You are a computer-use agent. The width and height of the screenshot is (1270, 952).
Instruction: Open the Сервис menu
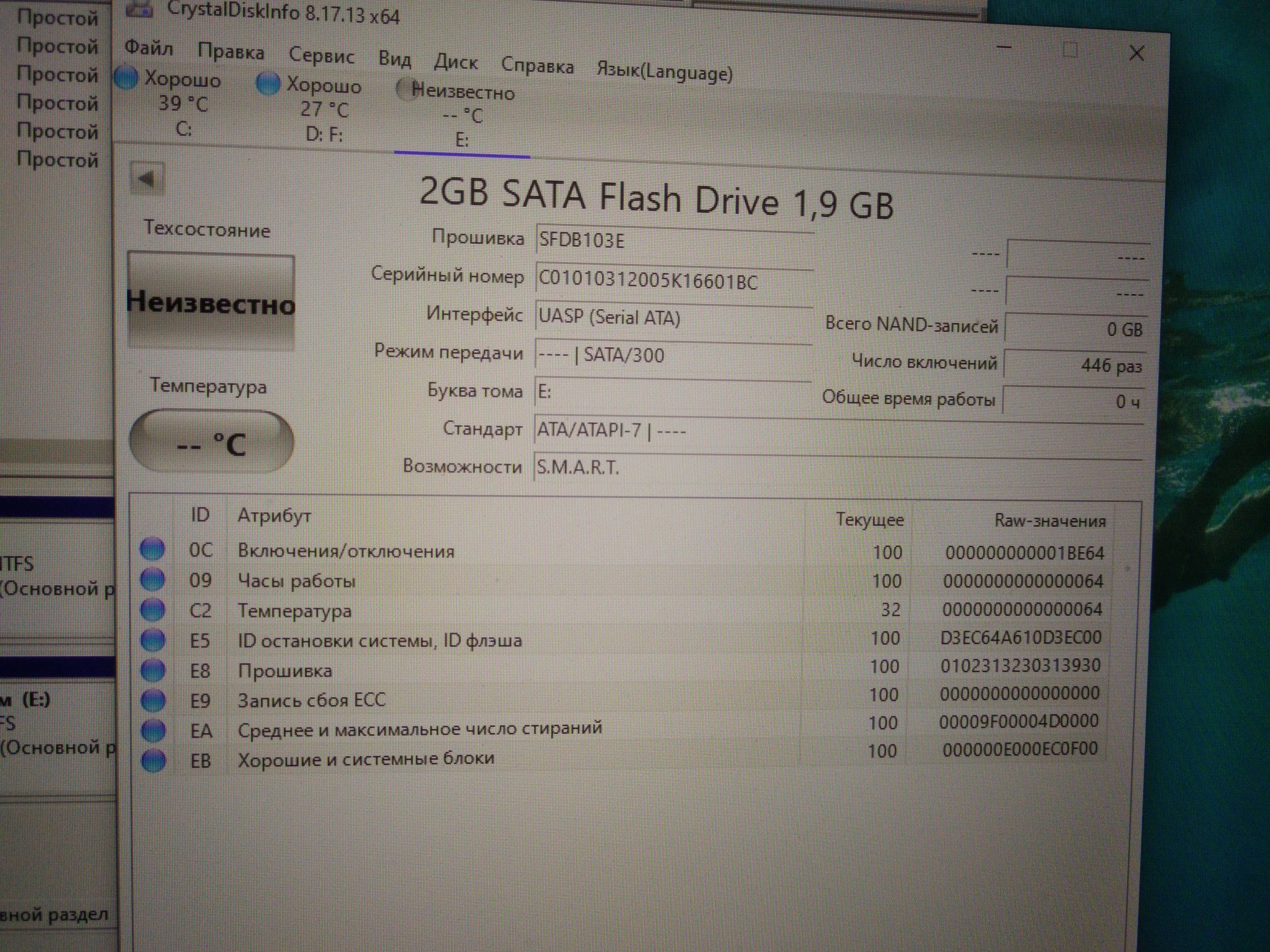point(321,56)
